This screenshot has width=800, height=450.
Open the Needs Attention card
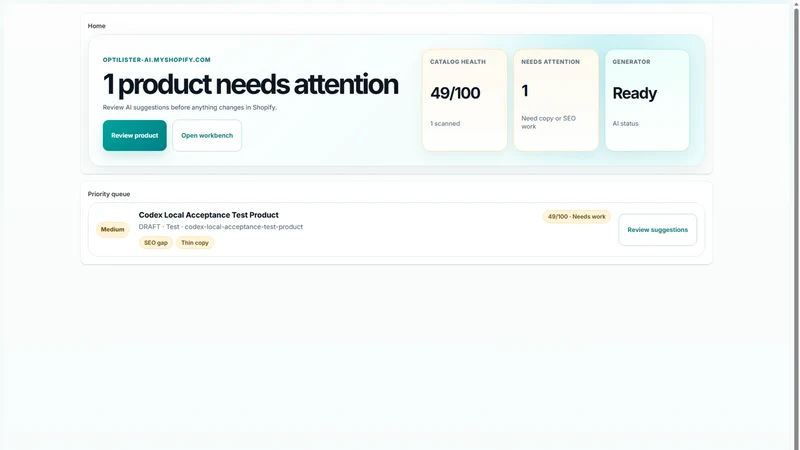[x=556, y=100]
